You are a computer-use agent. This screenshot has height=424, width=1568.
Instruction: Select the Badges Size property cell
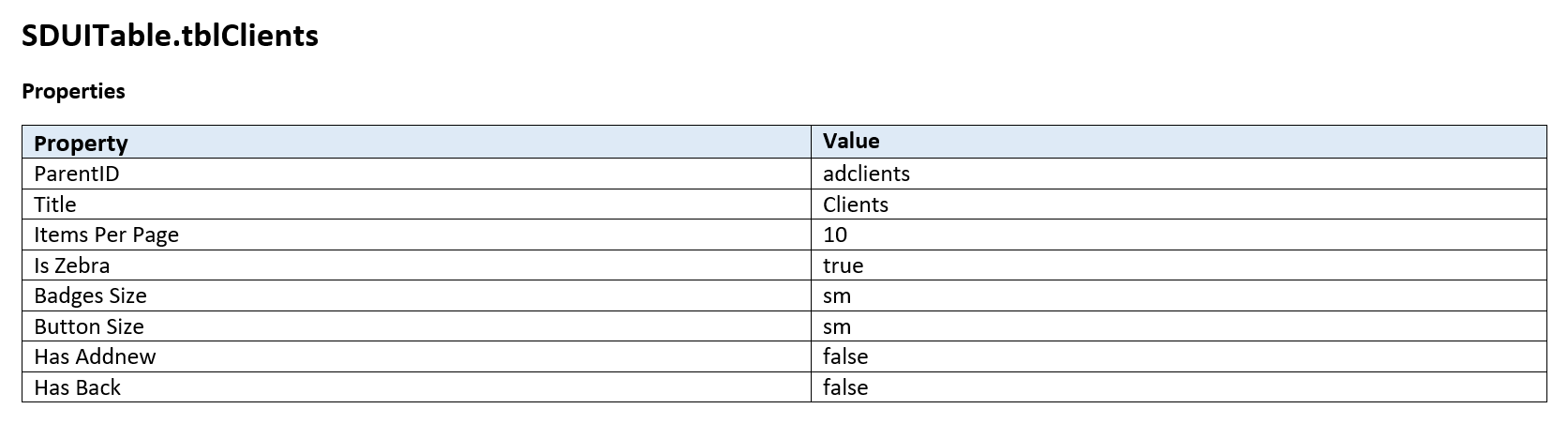[x=90, y=295]
